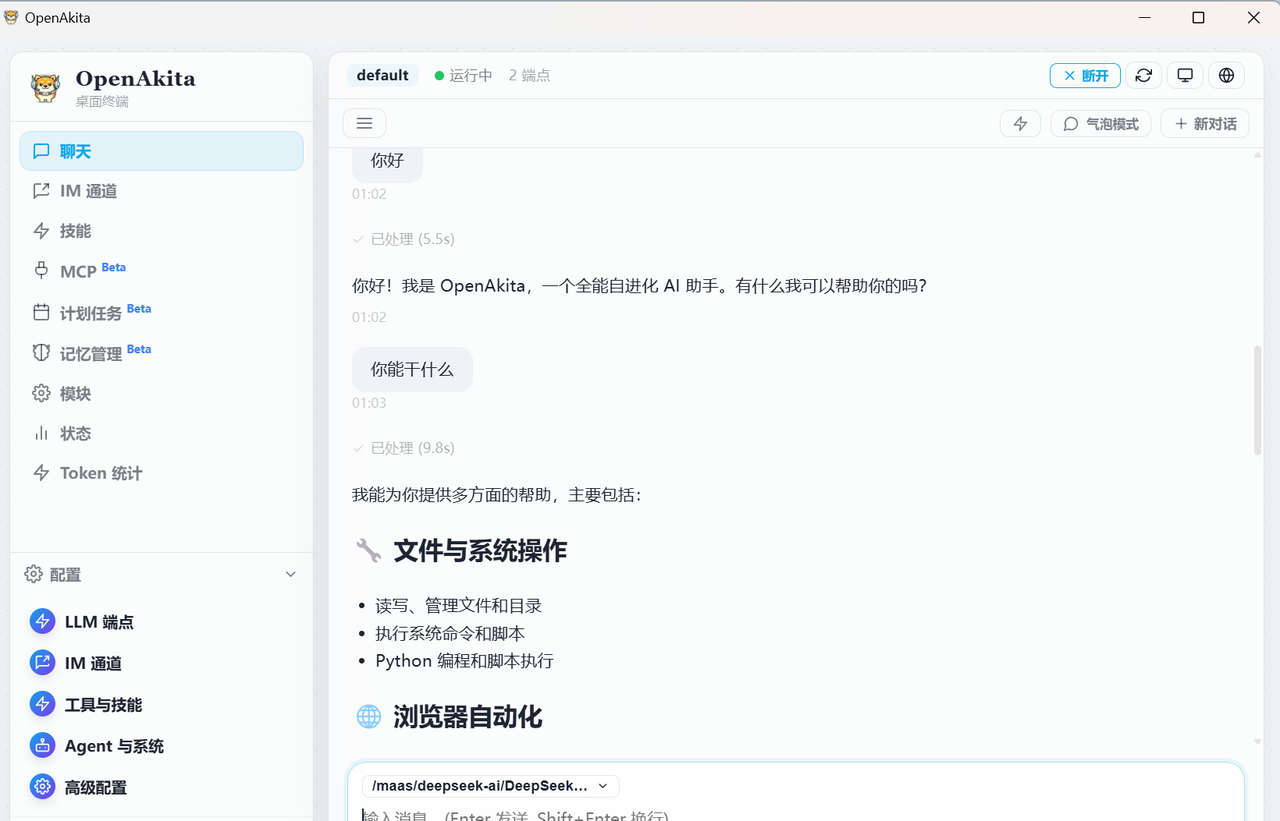This screenshot has height=821, width=1280.
Task: Click the gear icon beside 配置
Action: [x=34, y=574]
